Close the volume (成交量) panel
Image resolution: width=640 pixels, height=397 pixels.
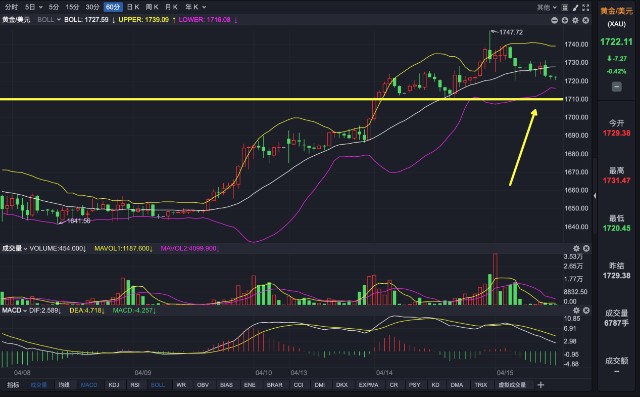[586, 248]
